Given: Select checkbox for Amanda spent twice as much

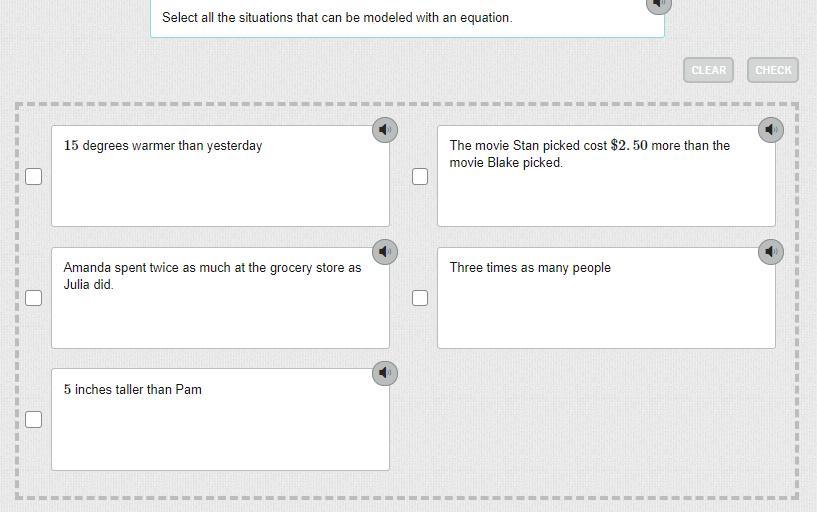Looking at the screenshot, I should coord(34,298).
